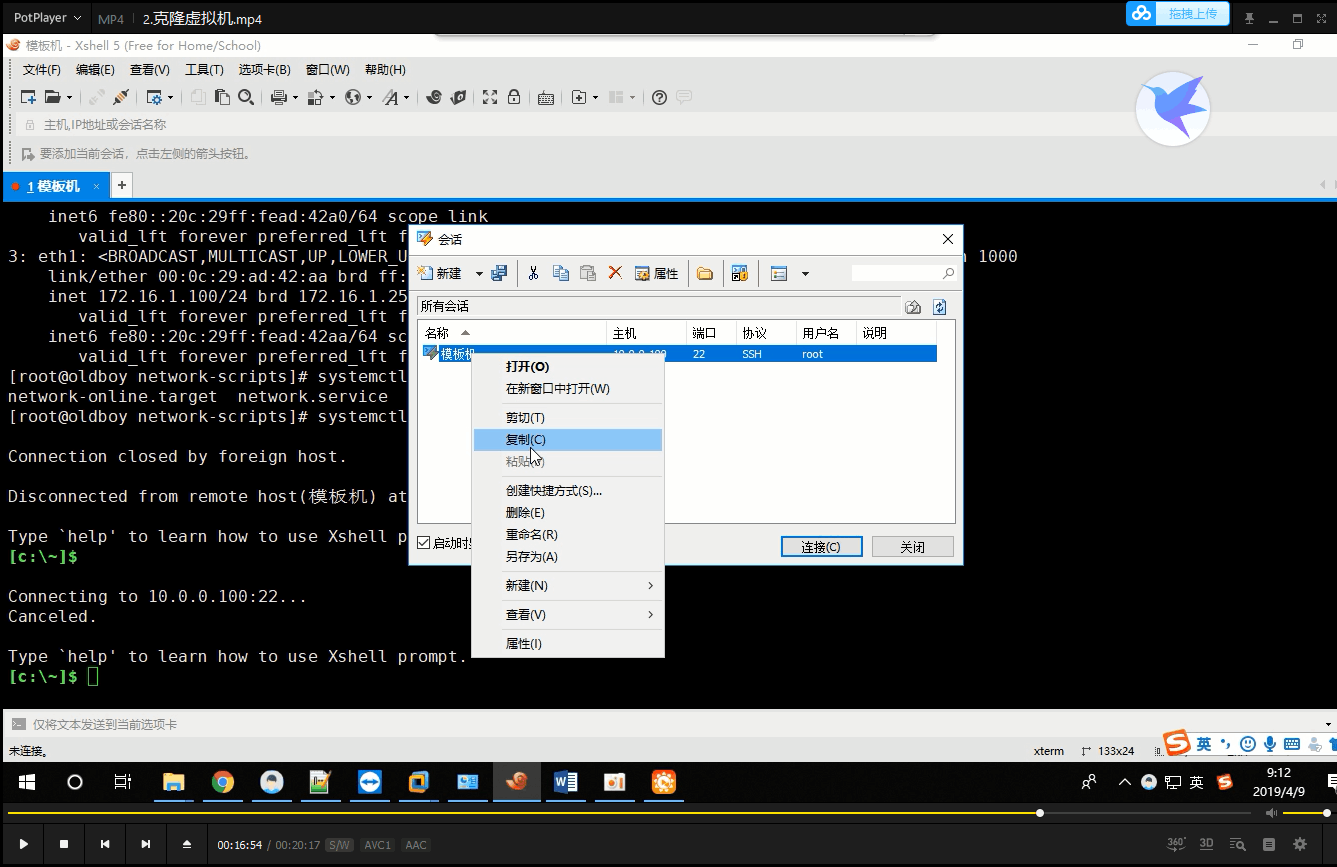Choose 复制(C) from the context menu

(568, 440)
